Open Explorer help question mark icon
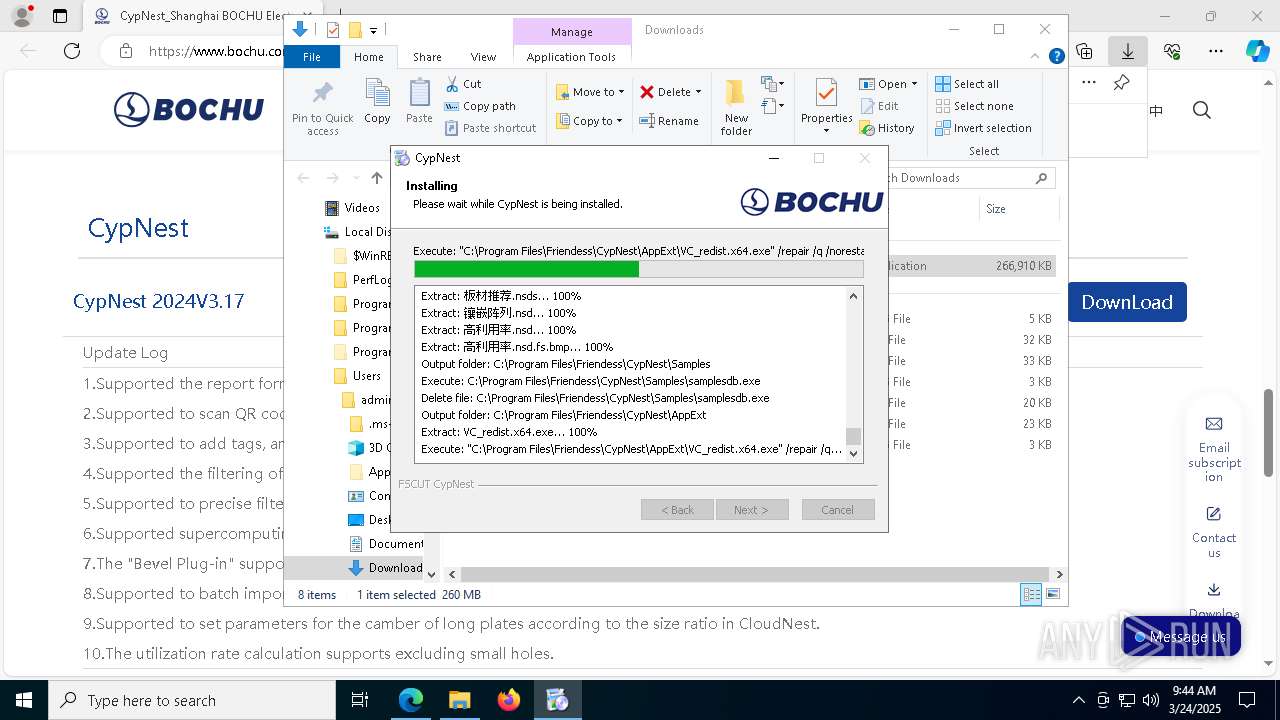 tap(1056, 57)
